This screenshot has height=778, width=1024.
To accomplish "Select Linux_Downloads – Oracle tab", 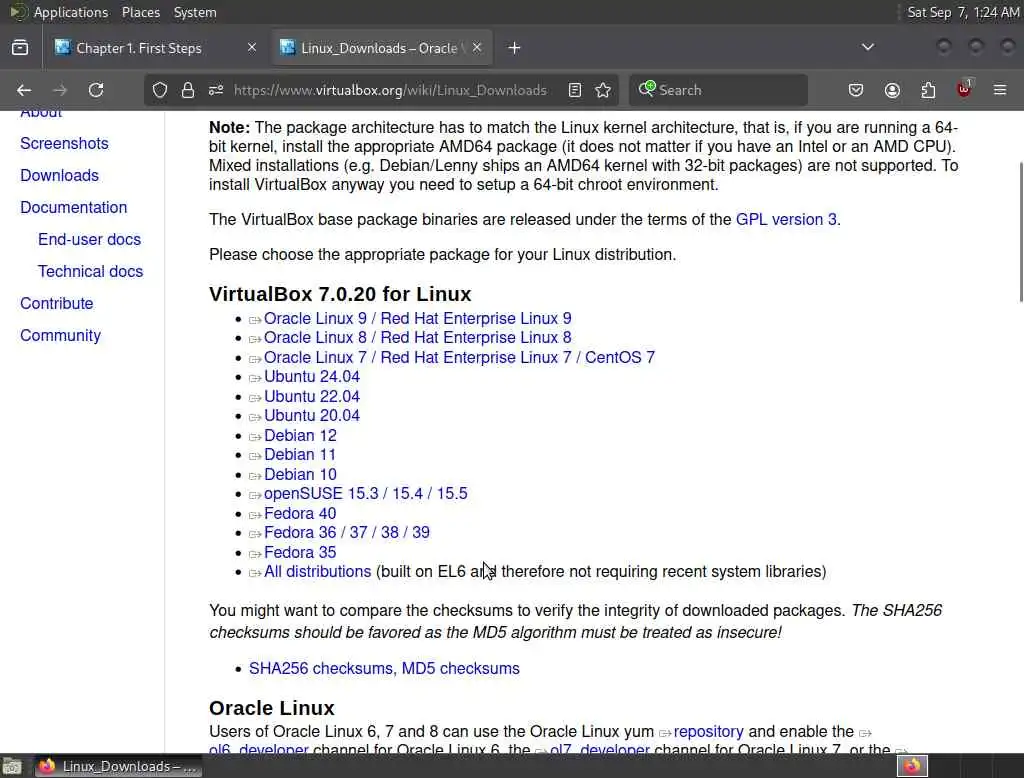I will (x=382, y=48).
